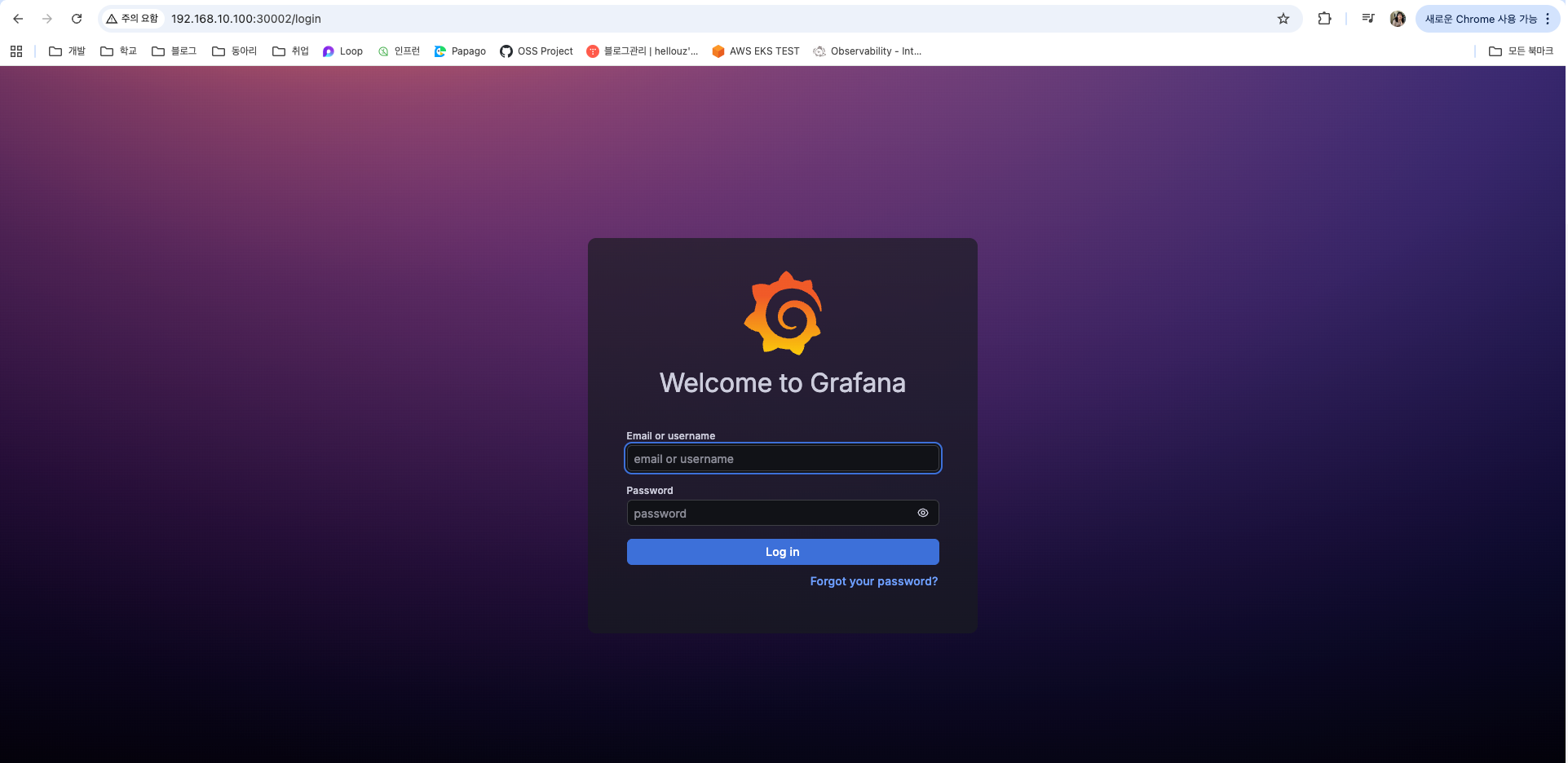Open the 취업 bookmark folder
This screenshot has width=1568, height=763.
click(290, 51)
